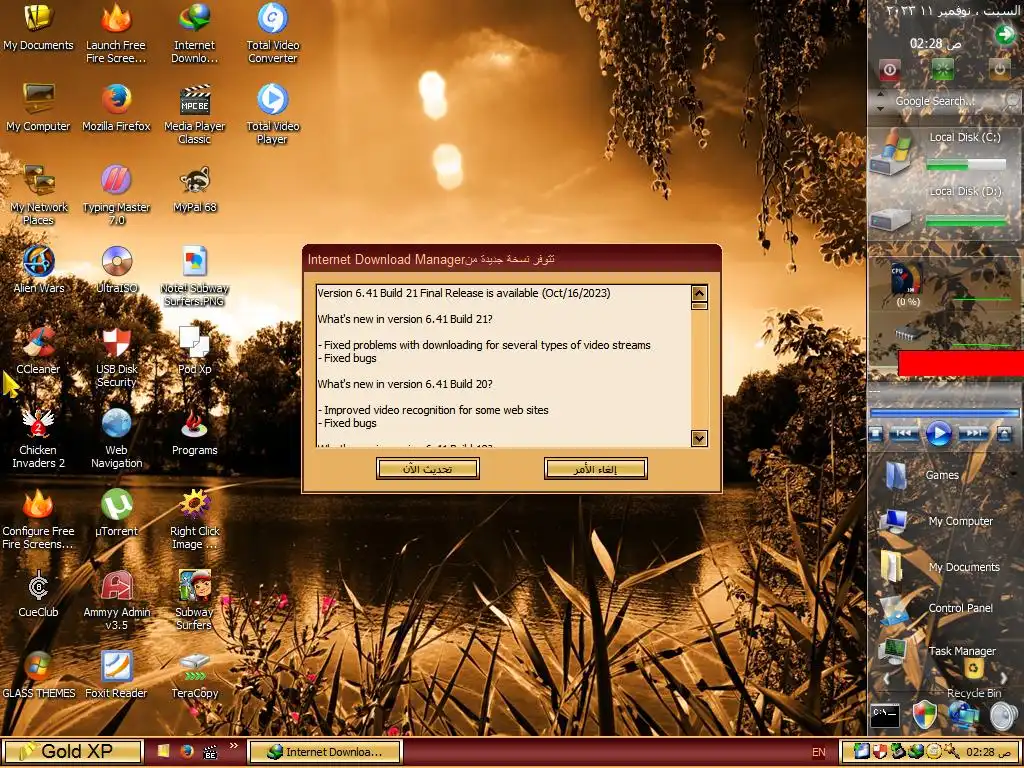Open the Pod Xp desktop icon
The image size is (1024, 768).
195,351
